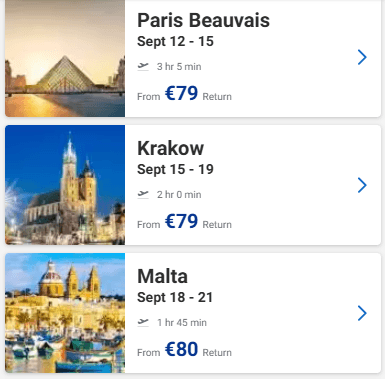Select the Krakow destination title
The height and width of the screenshot is (379, 385).
(x=170, y=148)
